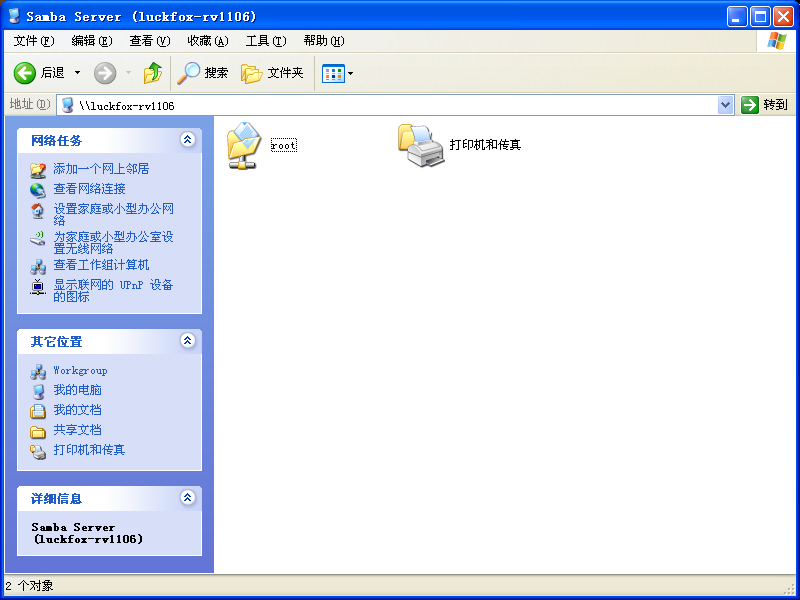Select the 打印机和传真 printer icon in file pane
The height and width of the screenshot is (600, 800).
[421, 145]
